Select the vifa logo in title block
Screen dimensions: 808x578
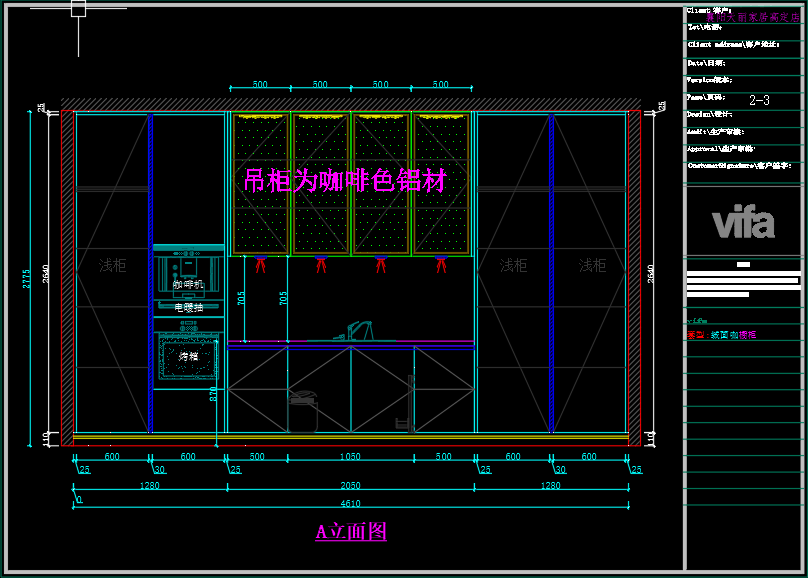[x=743, y=222]
